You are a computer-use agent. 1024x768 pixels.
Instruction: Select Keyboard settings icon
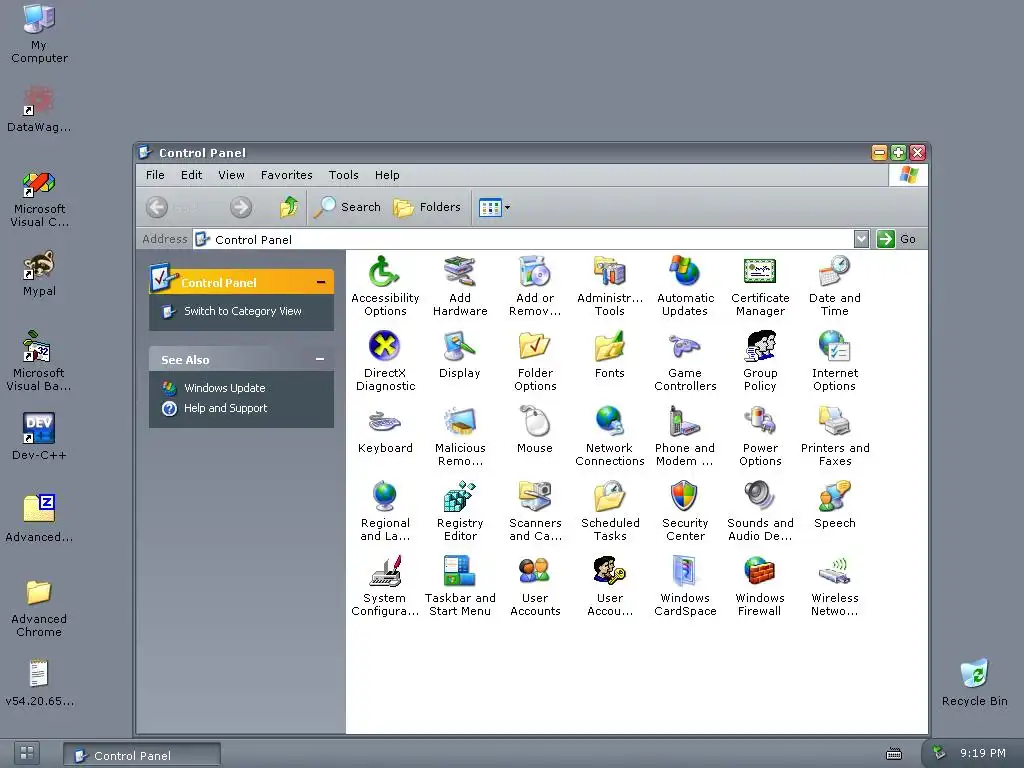[x=385, y=430]
